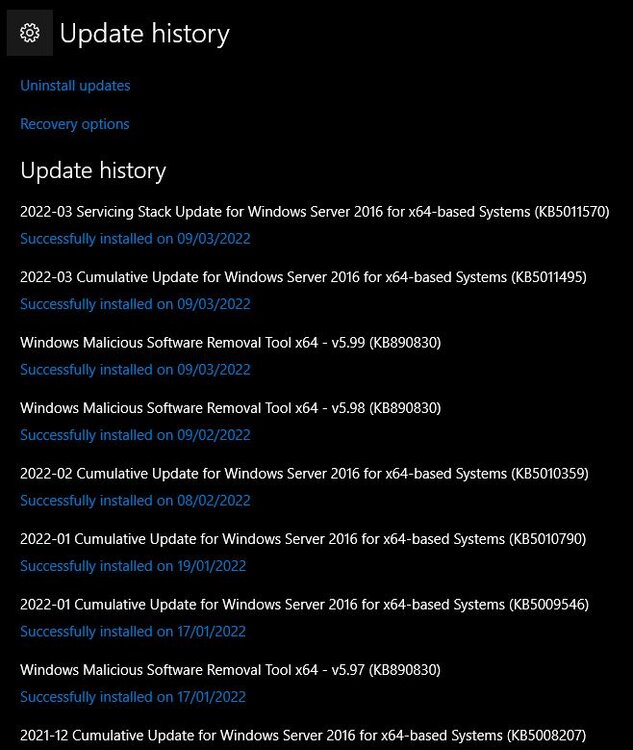Select 2021-12 Cumulative Update KB5008207 entry

coord(303,736)
